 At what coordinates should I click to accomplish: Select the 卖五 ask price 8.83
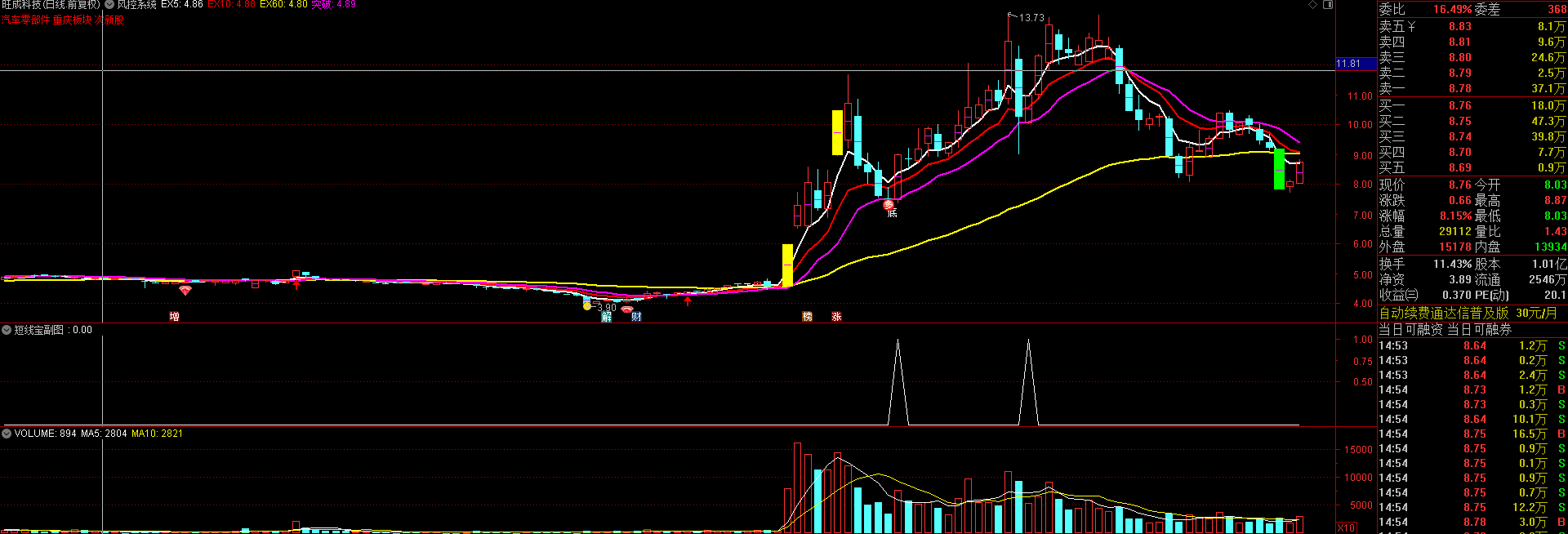(x=1460, y=27)
